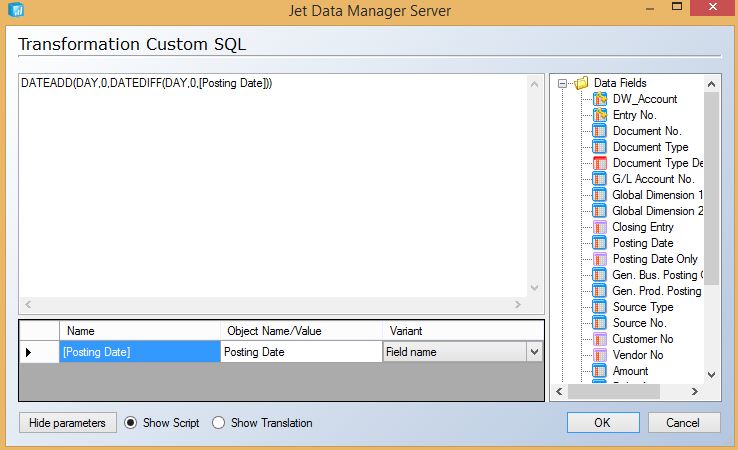Click the Cancel button
738x450 pixels.
[684, 423]
